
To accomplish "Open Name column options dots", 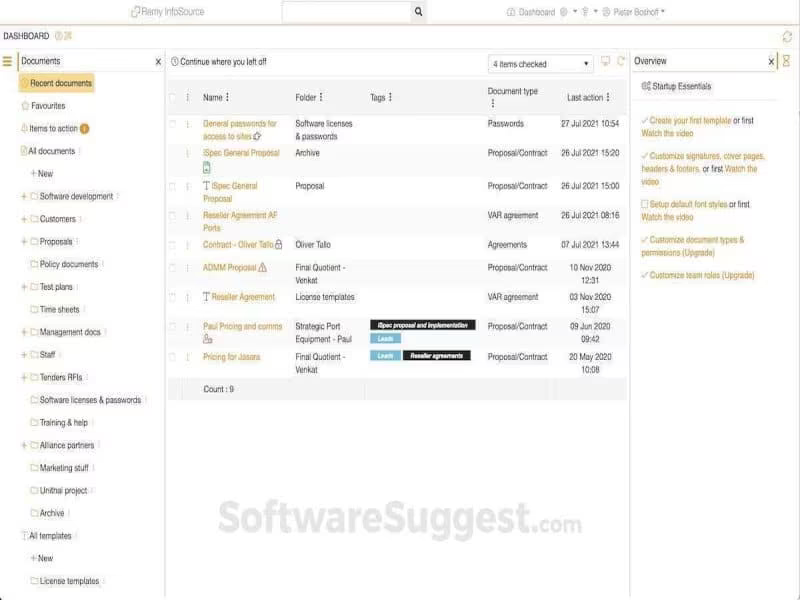I will [x=228, y=97].
